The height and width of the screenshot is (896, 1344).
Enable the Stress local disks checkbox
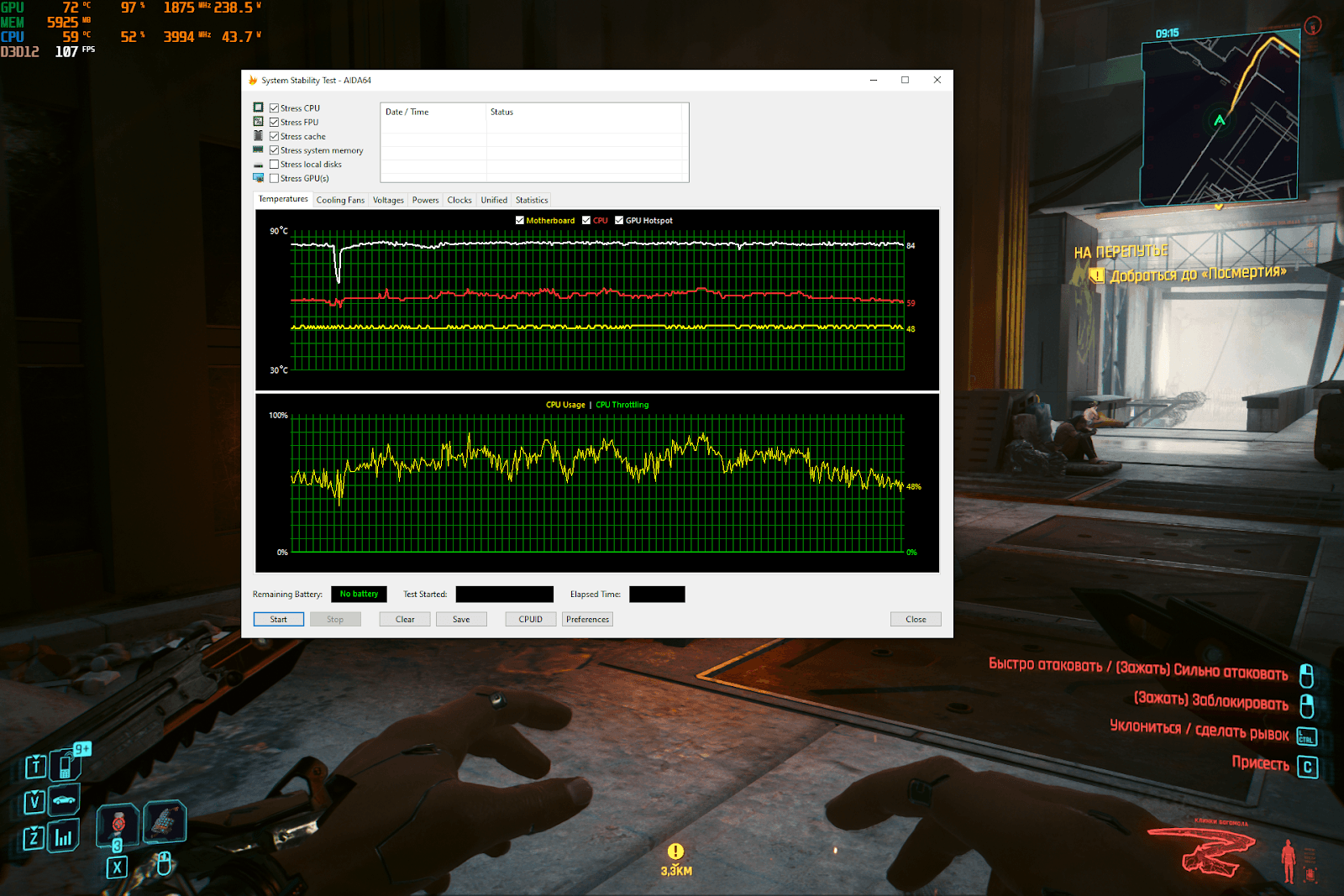pyautogui.click(x=274, y=165)
